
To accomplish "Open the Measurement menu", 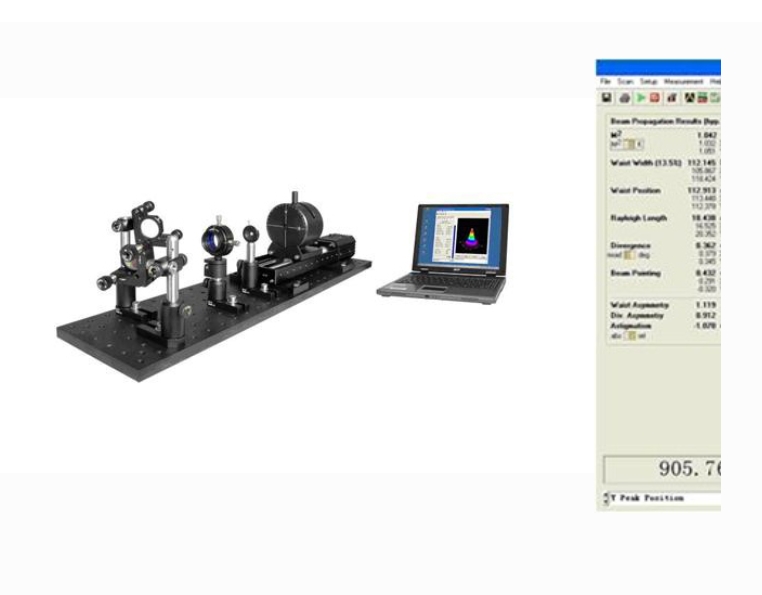I will [683, 81].
